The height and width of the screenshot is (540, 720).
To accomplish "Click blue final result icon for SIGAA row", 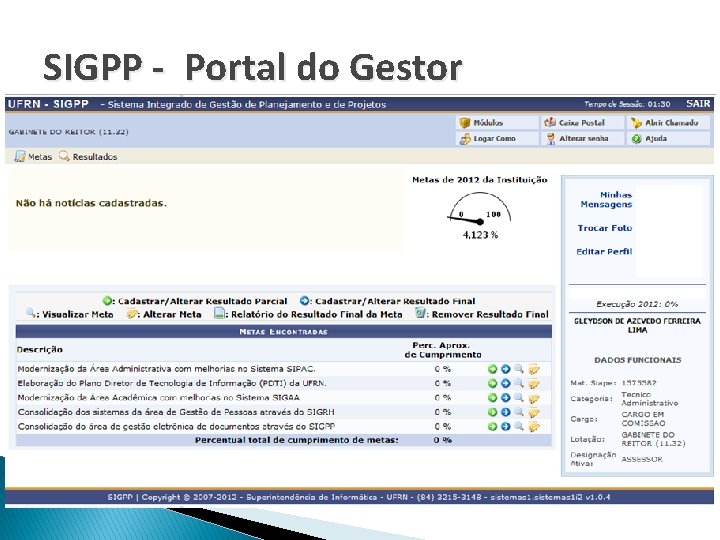I will [x=506, y=398].
